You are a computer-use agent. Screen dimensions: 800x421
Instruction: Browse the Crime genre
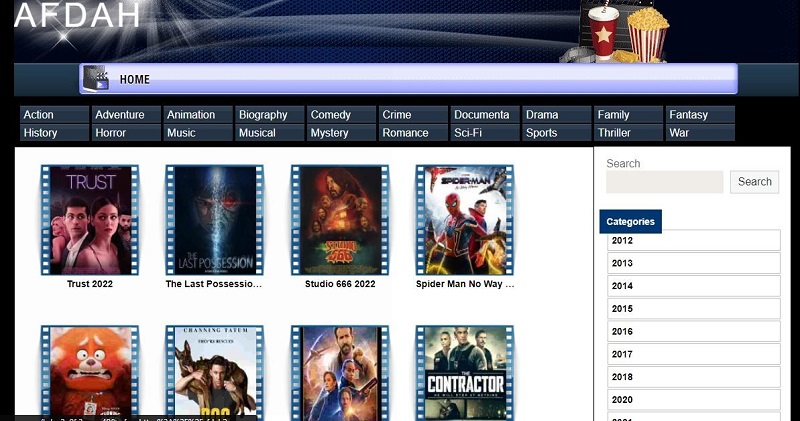pos(413,114)
